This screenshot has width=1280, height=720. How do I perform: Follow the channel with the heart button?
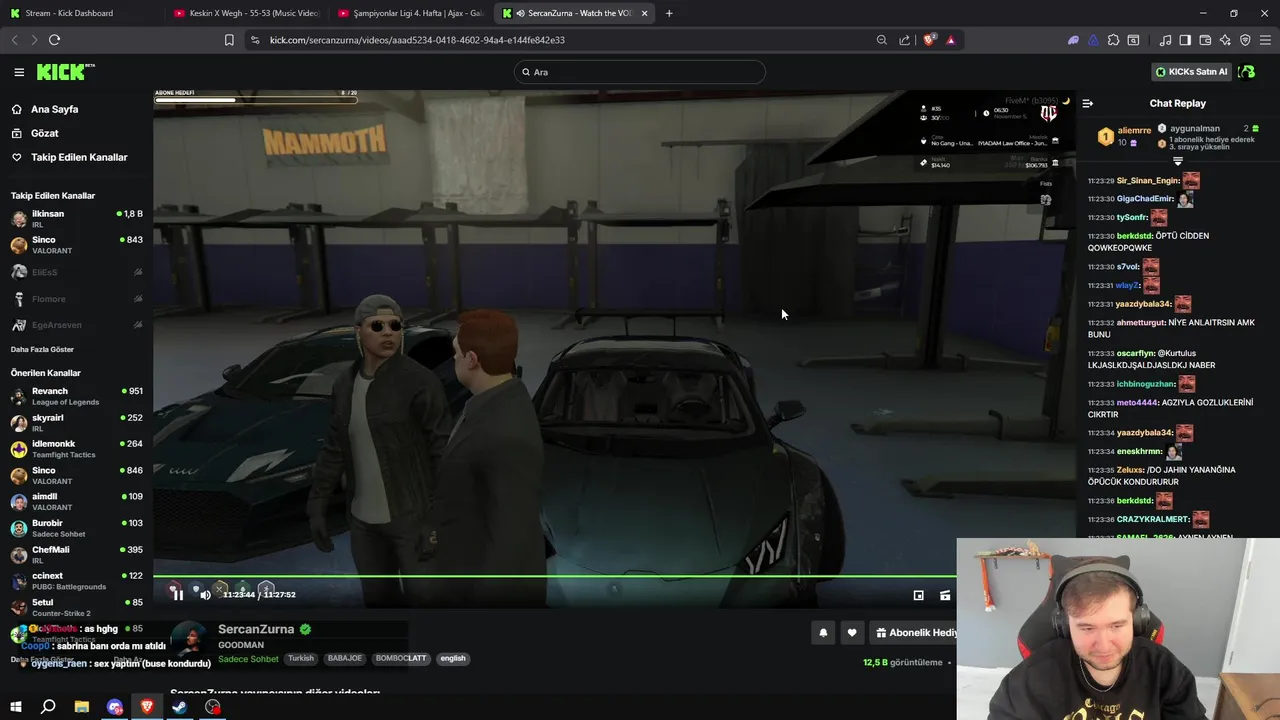click(x=852, y=632)
